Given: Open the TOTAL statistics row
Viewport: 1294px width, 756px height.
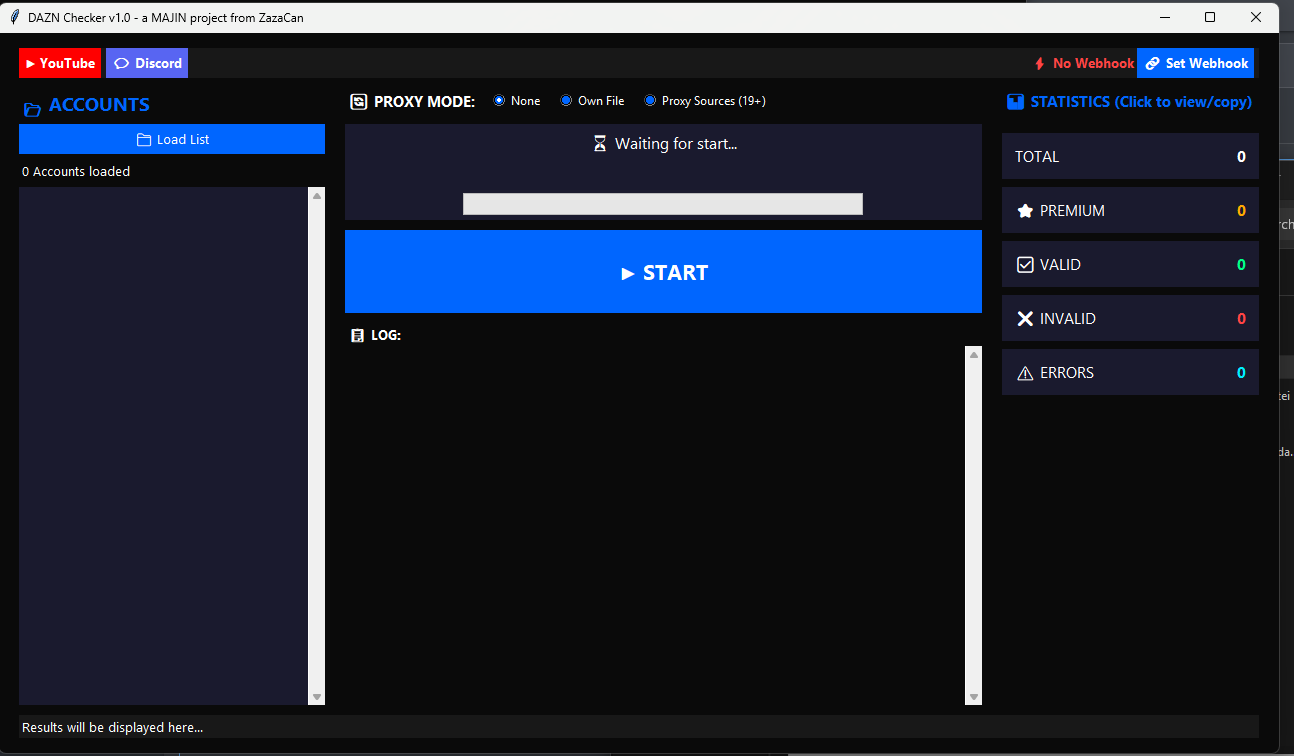Looking at the screenshot, I should pyautogui.click(x=1130, y=156).
